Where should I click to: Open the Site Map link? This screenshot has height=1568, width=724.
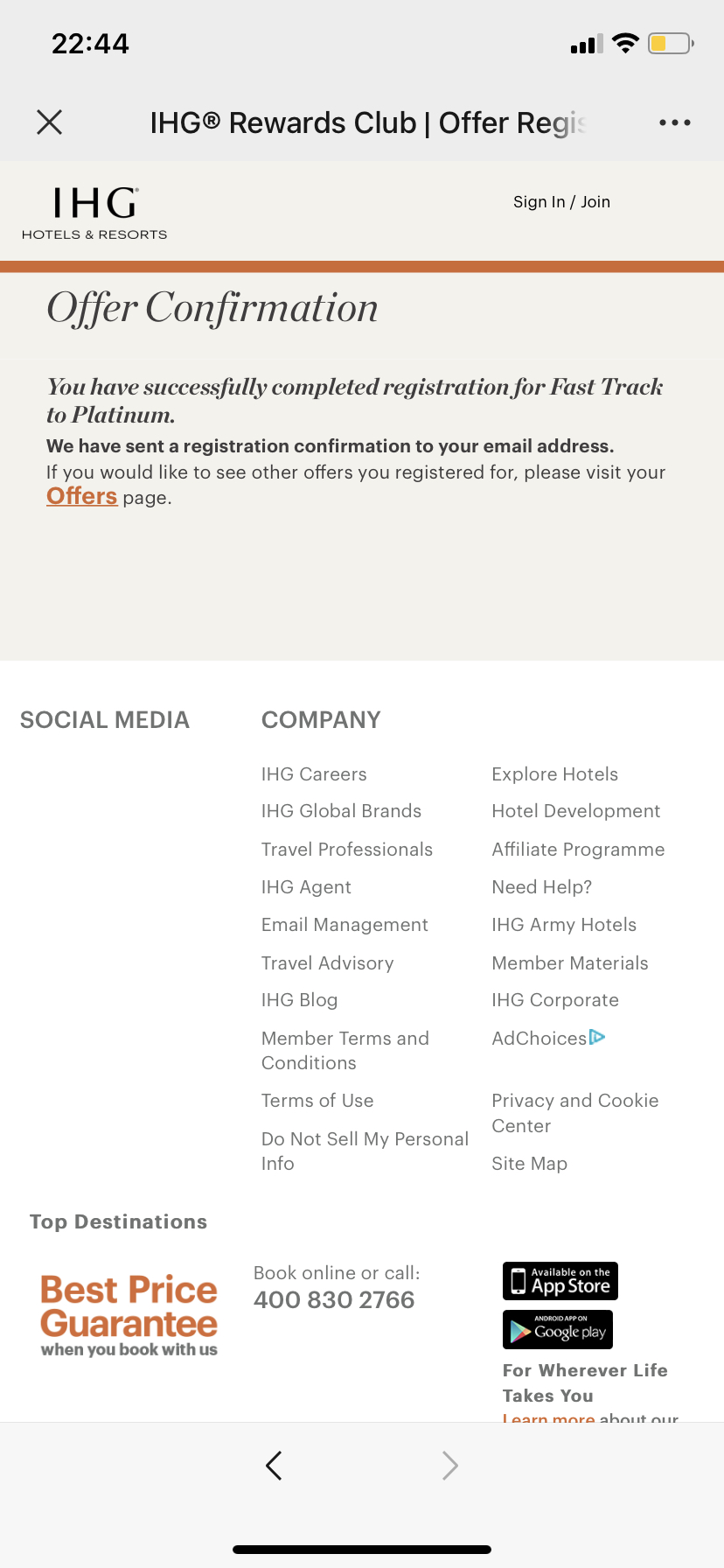(x=530, y=1164)
